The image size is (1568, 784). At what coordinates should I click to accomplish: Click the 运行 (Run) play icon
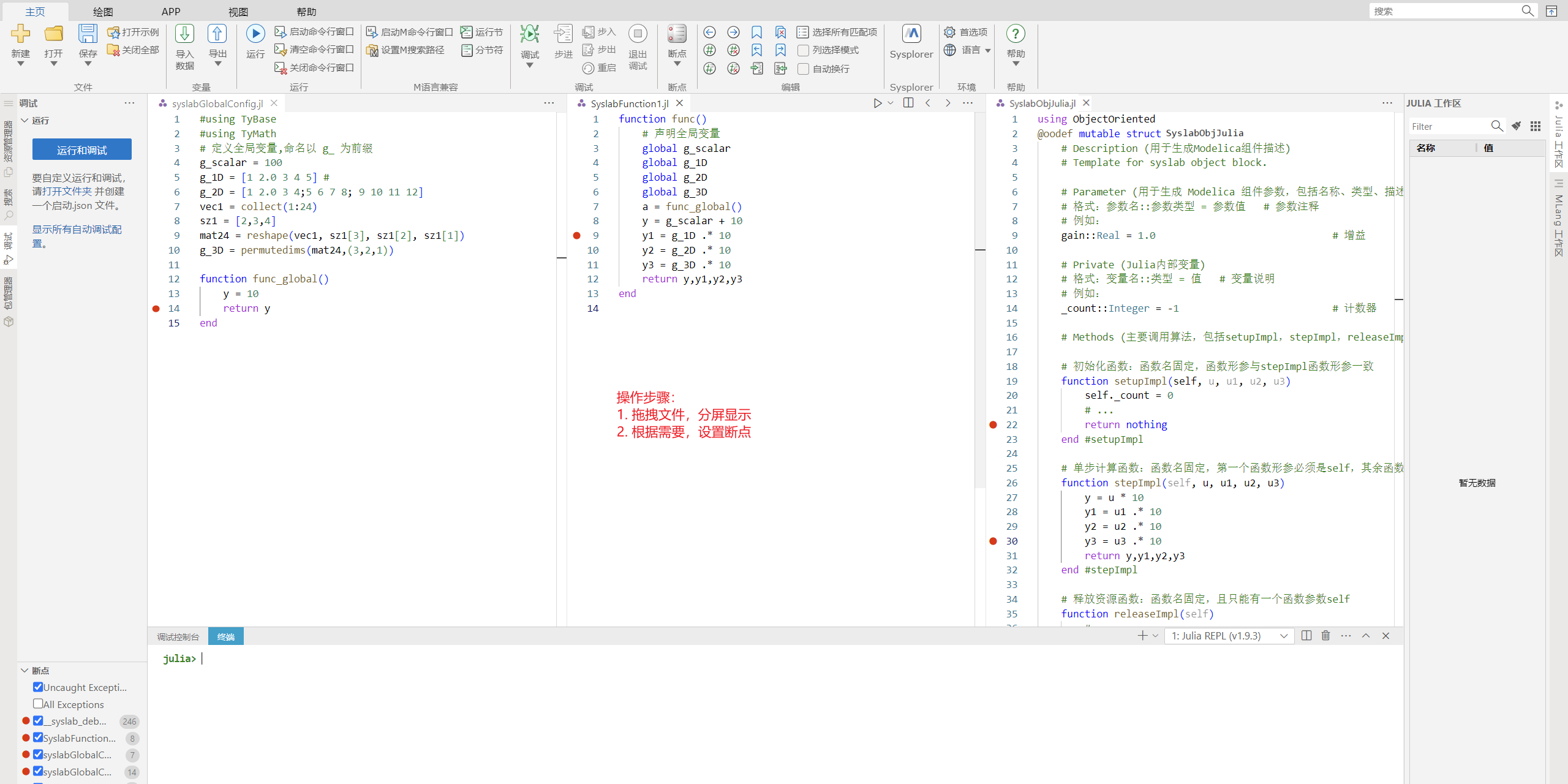pos(255,34)
